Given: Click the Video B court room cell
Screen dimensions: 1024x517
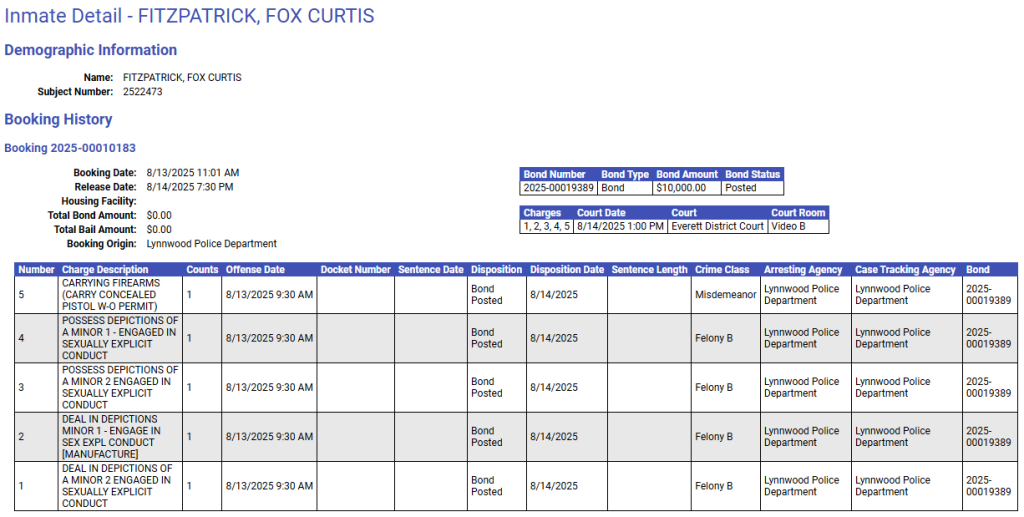Looking at the screenshot, I should click(788, 227).
